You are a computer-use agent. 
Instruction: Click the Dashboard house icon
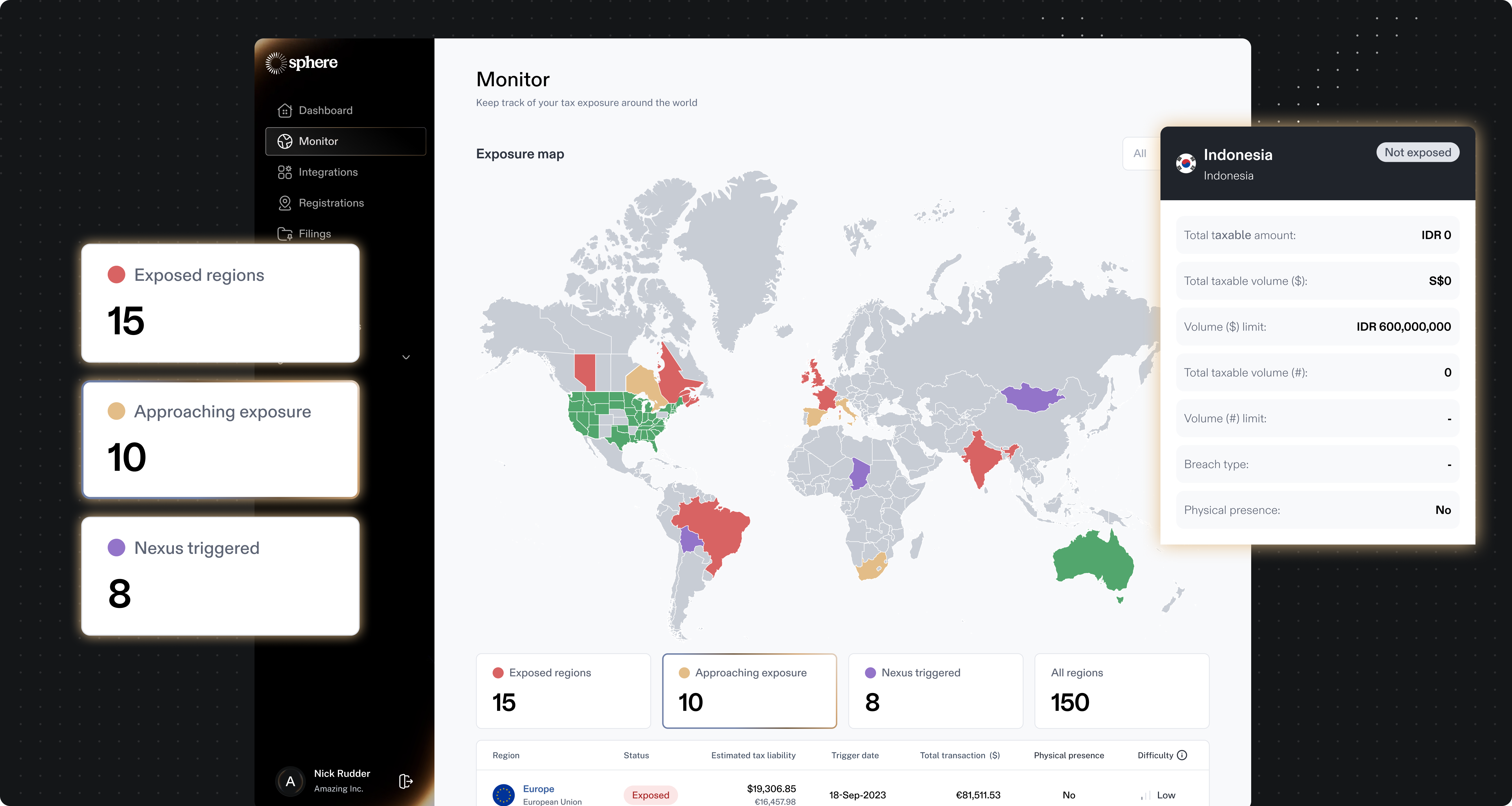pyautogui.click(x=285, y=110)
